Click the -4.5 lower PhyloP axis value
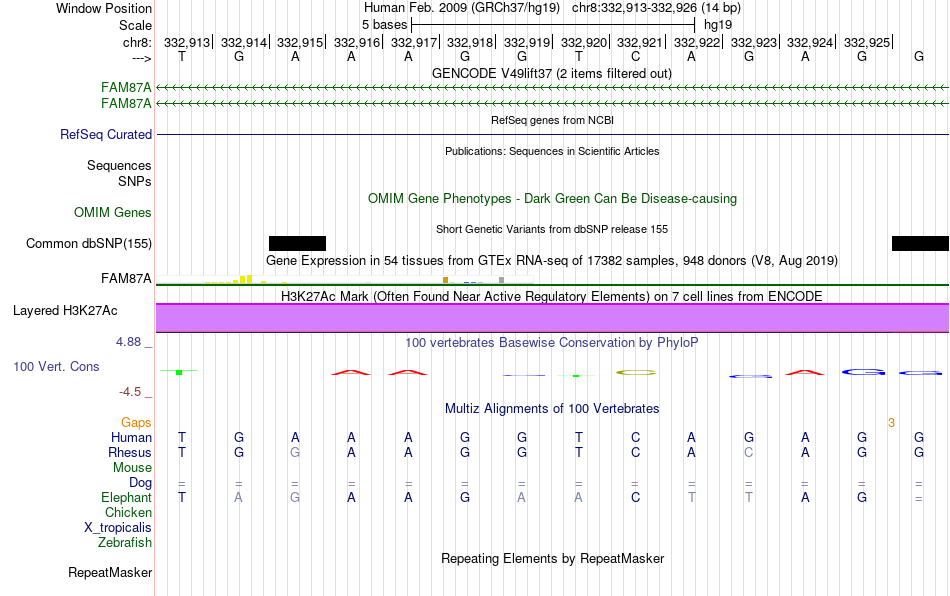 click(130, 392)
